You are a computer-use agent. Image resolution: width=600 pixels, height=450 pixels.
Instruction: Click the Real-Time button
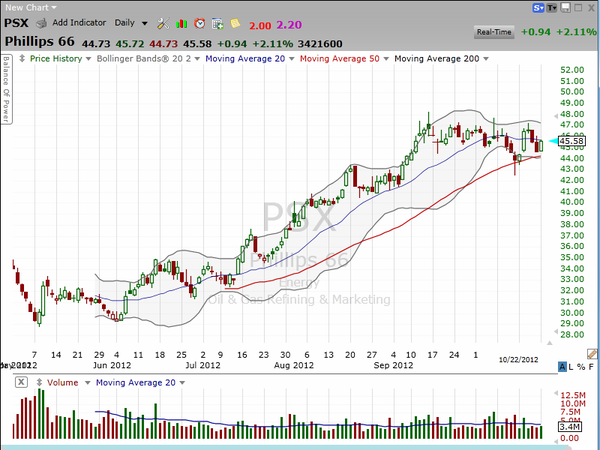494,32
